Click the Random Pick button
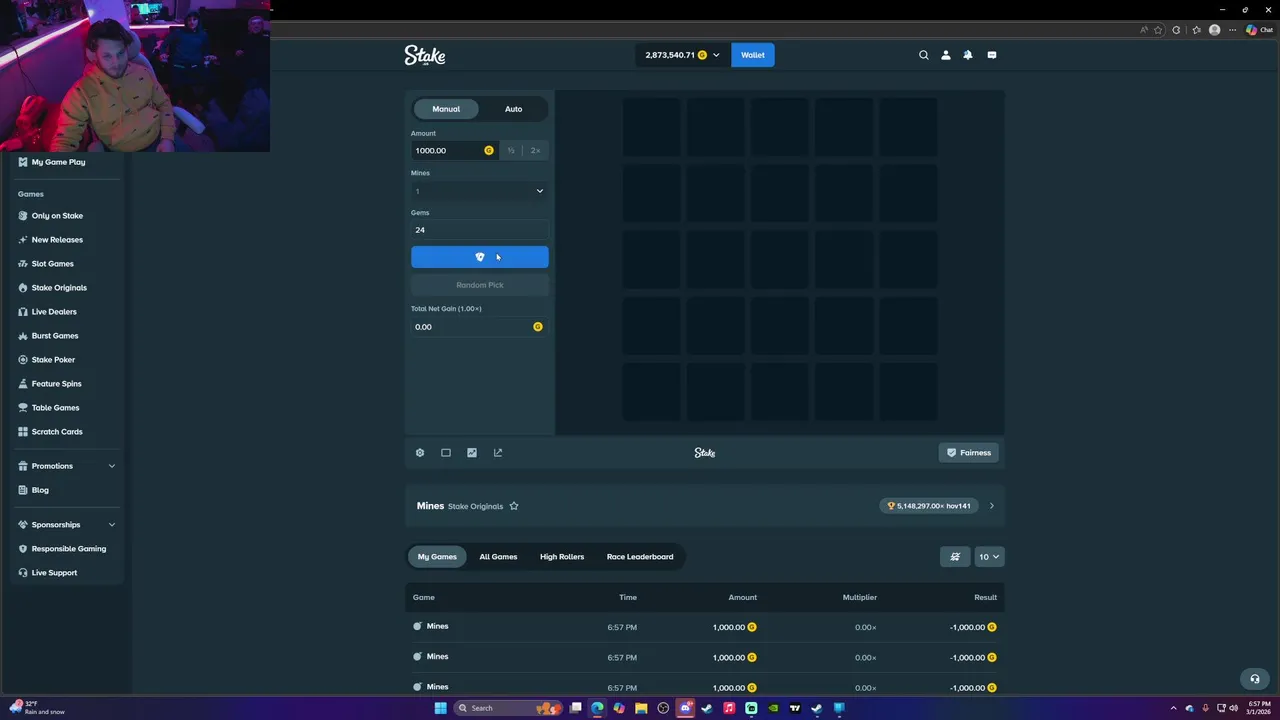1280x720 pixels. click(480, 285)
